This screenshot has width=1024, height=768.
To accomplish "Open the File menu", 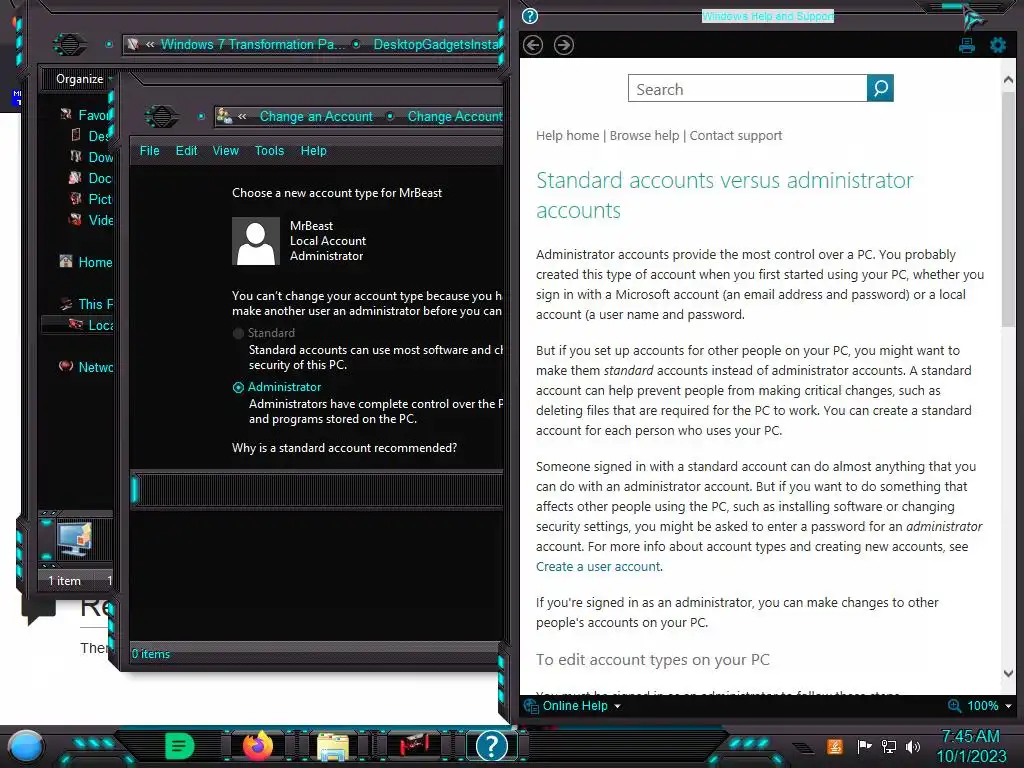I will [150, 151].
